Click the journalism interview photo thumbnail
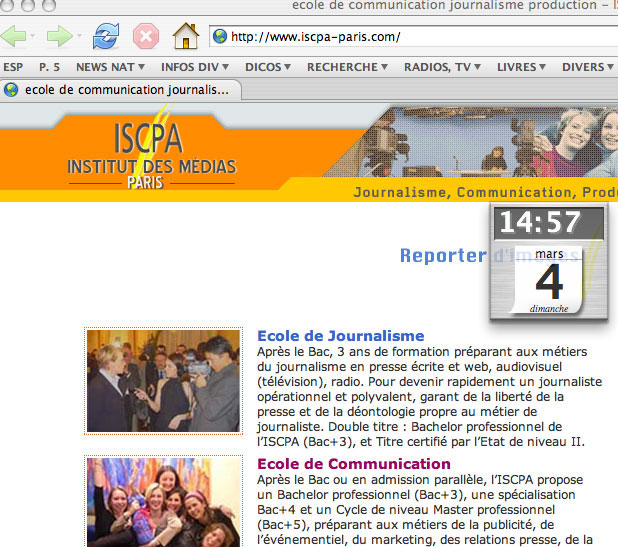The width and height of the screenshot is (618, 547). tap(163, 381)
